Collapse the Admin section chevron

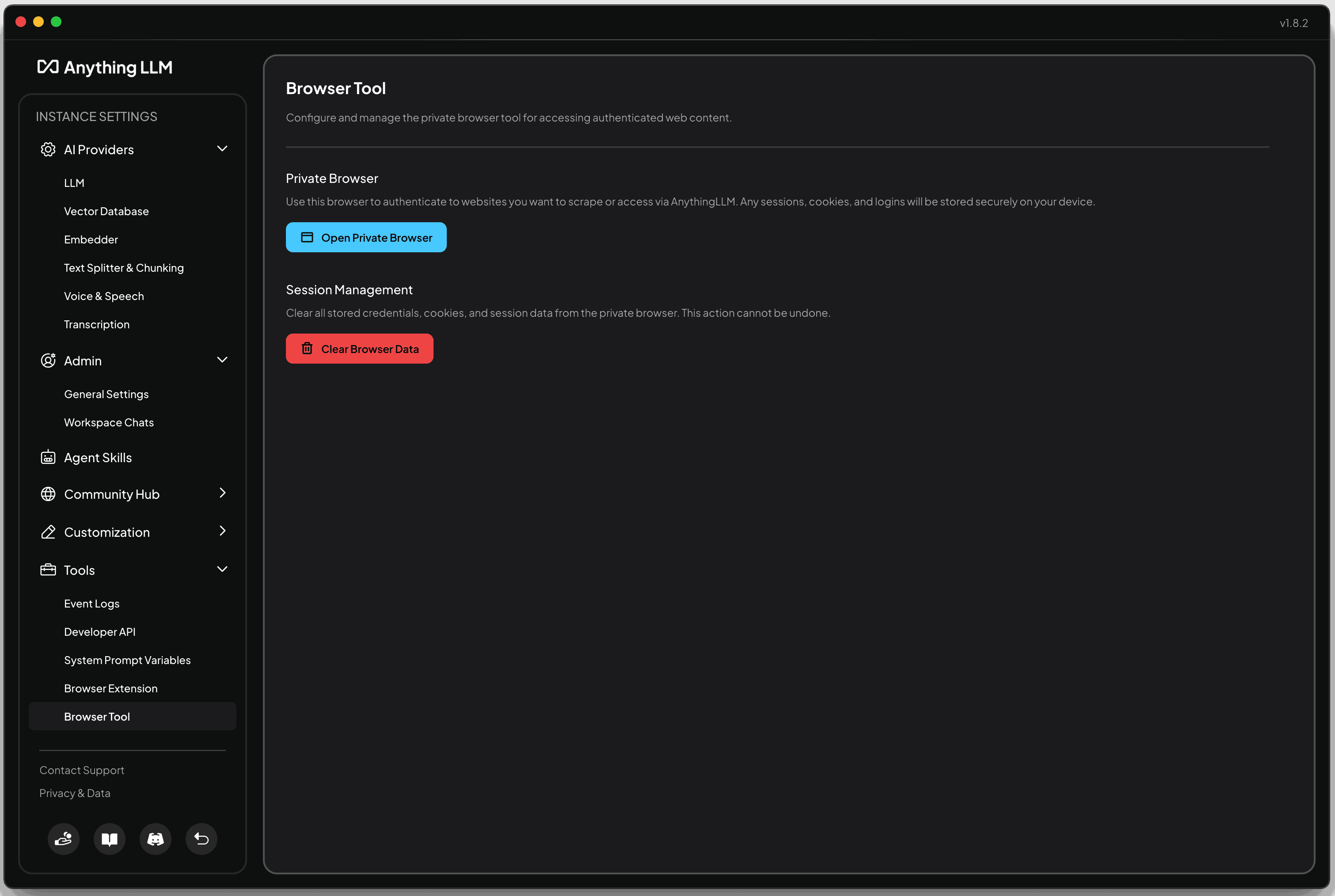click(222, 360)
